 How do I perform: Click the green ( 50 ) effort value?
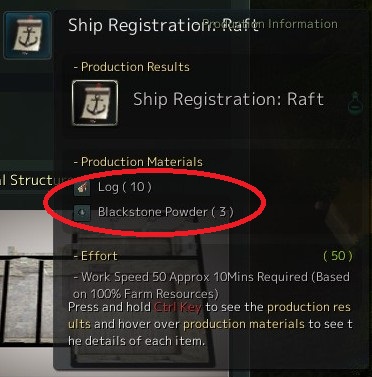tap(338, 256)
